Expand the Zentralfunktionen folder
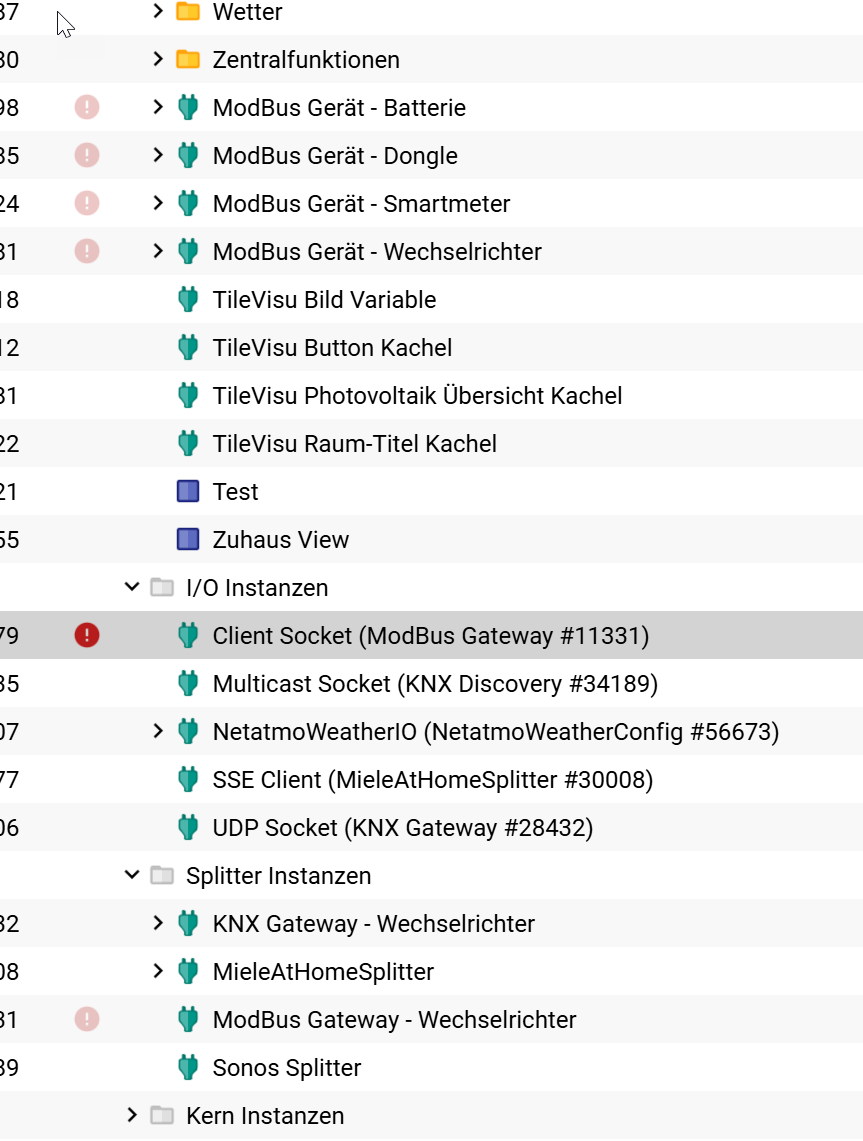 (x=158, y=59)
